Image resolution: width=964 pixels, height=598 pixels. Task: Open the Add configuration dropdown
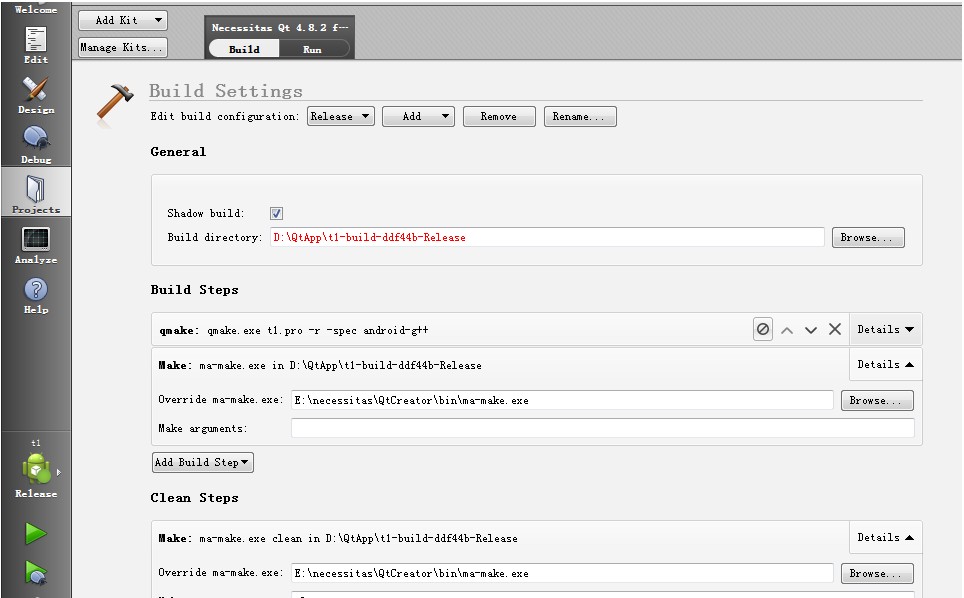pyautogui.click(x=418, y=116)
